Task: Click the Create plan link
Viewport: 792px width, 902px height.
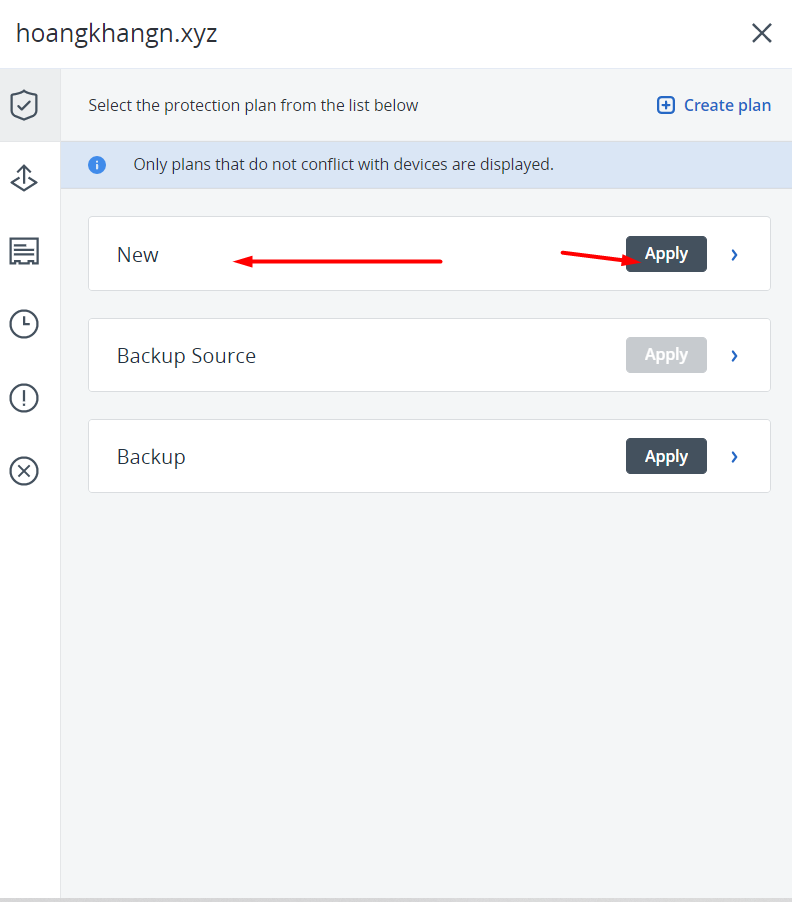Action: 727,105
